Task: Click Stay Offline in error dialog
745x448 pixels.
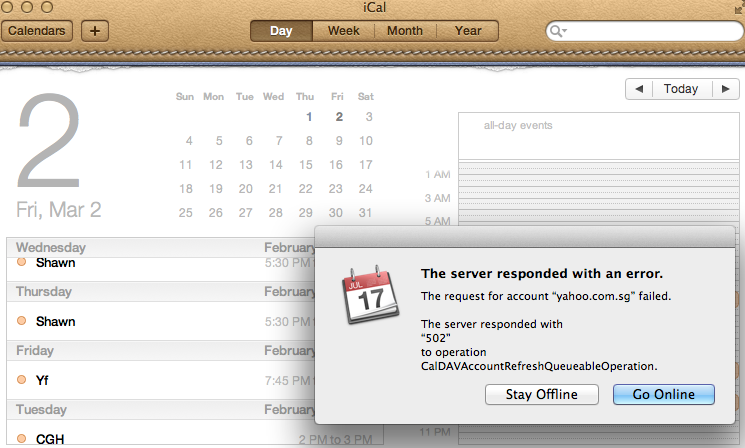Action: click(x=542, y=394)
